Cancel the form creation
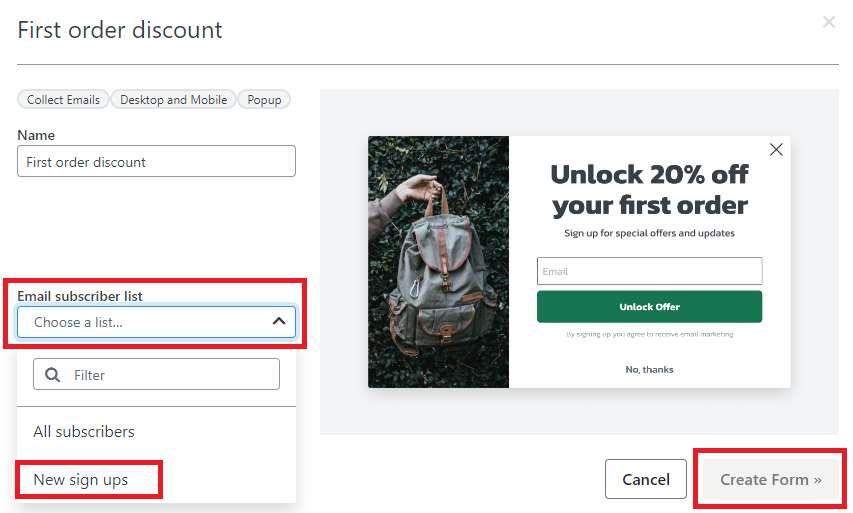Screen dimensions: 853x513 [x=646, y=479]
